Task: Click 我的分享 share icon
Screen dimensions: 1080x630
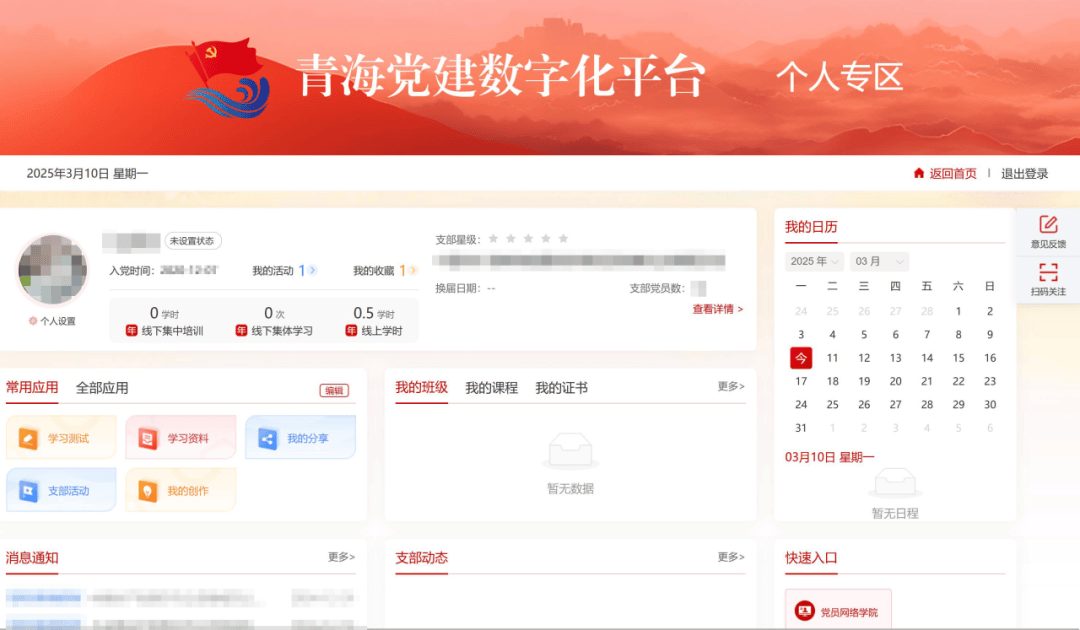Action: pyautogui.click(x=267, y=438)
